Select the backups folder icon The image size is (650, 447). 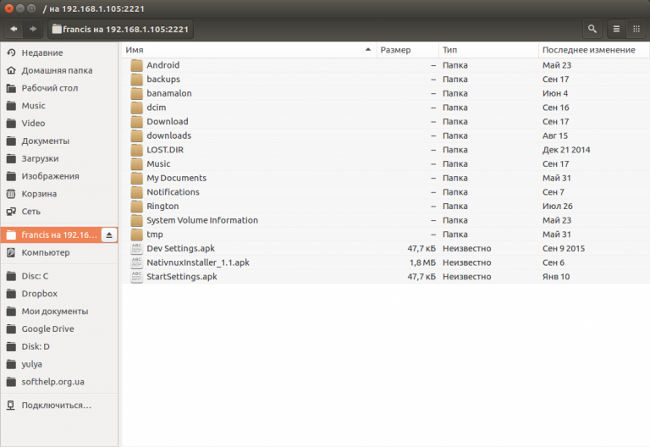[x=136, y=79]
